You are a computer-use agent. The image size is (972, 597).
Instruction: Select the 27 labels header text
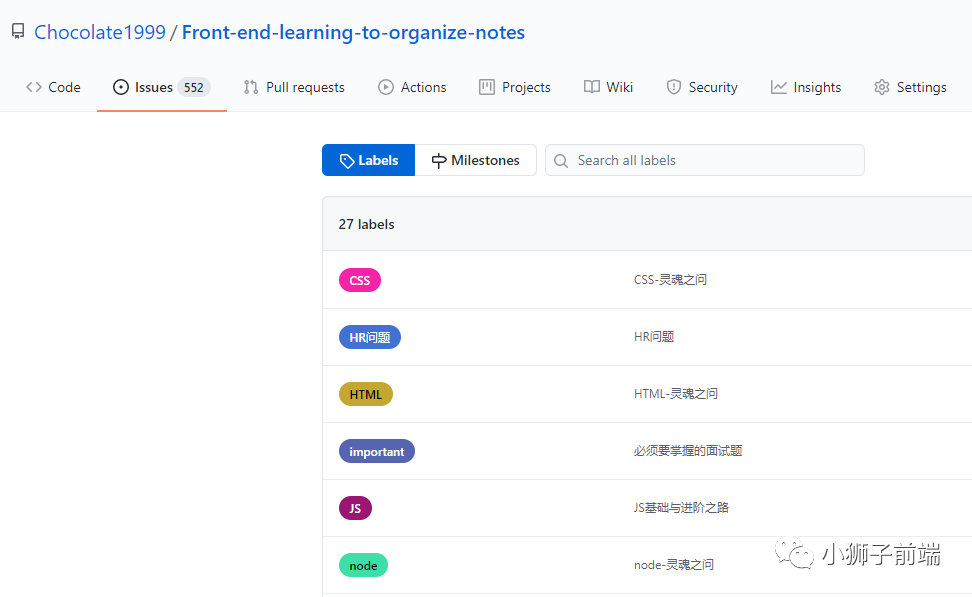(366, 224)
